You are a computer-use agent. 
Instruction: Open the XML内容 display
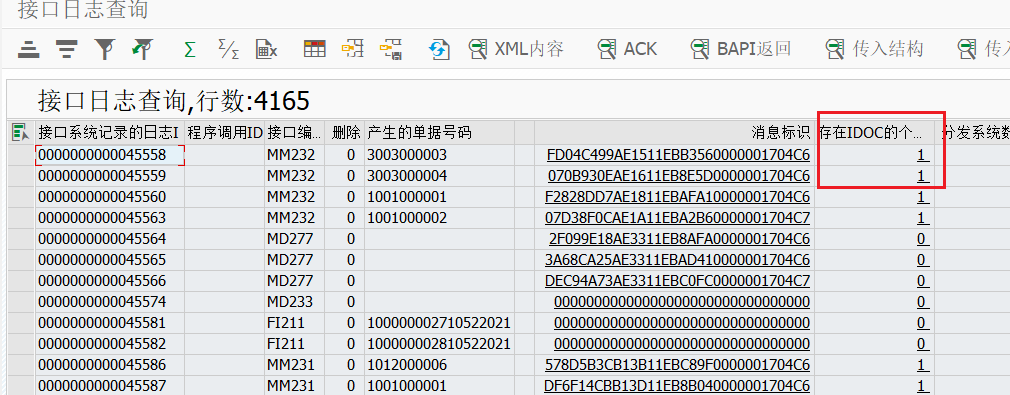coord(516,49)
